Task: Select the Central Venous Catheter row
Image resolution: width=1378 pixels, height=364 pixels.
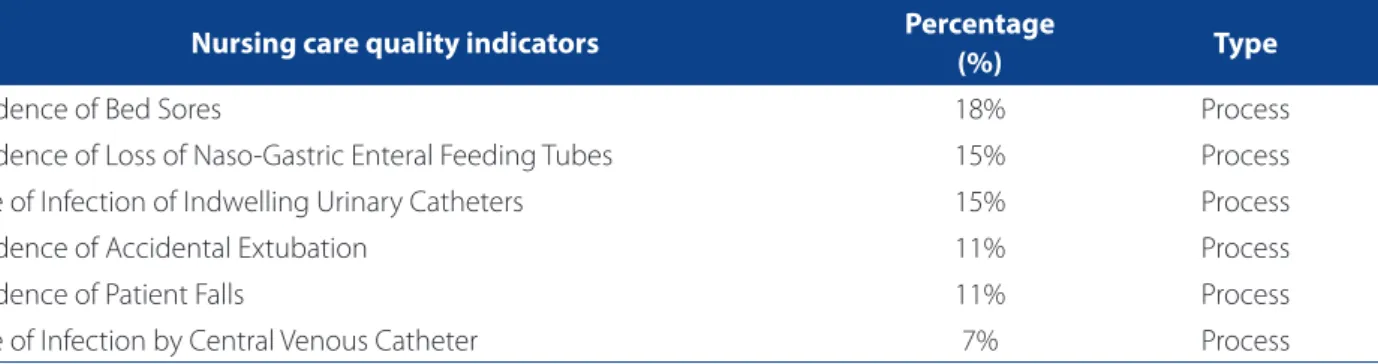Action: pyautogui.click(x=689, y=340)
